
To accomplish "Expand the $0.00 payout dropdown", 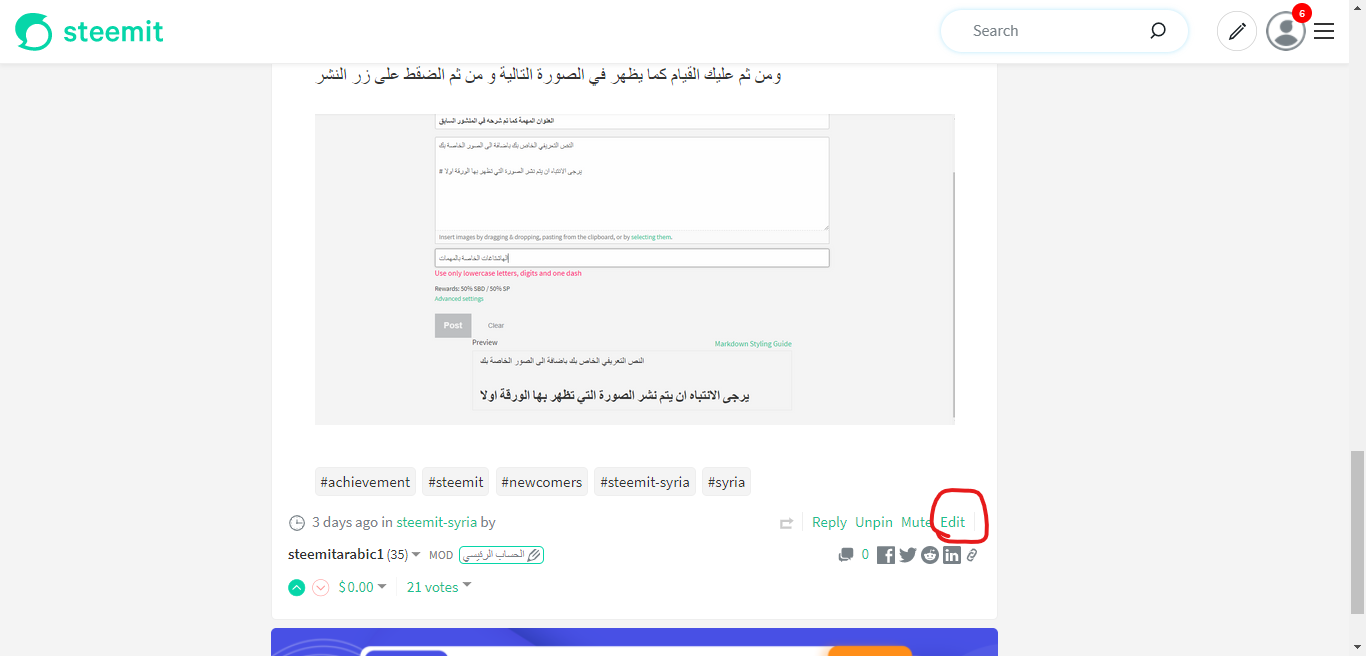I will pyautogui.click(x=362, y=587).
